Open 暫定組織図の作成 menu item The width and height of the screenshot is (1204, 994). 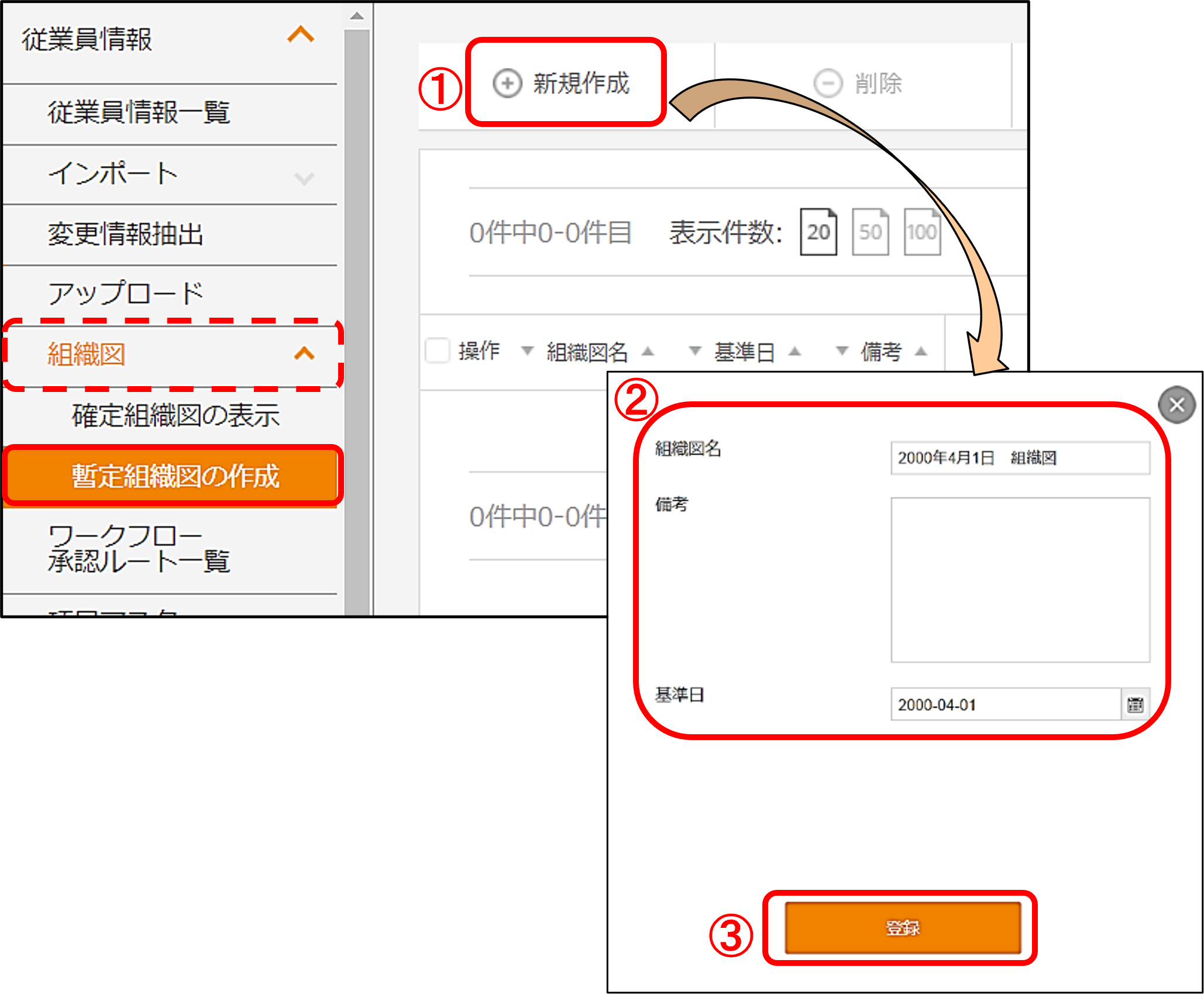[174, 476]
